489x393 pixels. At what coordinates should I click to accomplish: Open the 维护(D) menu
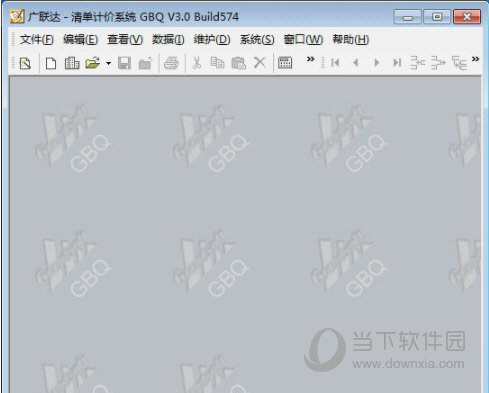click(x=212, y=40)
